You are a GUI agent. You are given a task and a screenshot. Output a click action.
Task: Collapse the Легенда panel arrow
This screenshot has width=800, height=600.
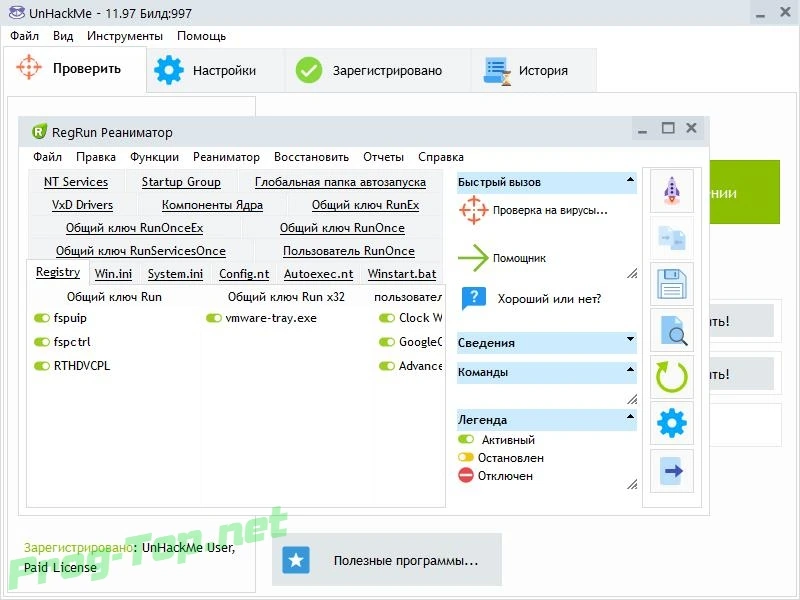tap(630, 416)
